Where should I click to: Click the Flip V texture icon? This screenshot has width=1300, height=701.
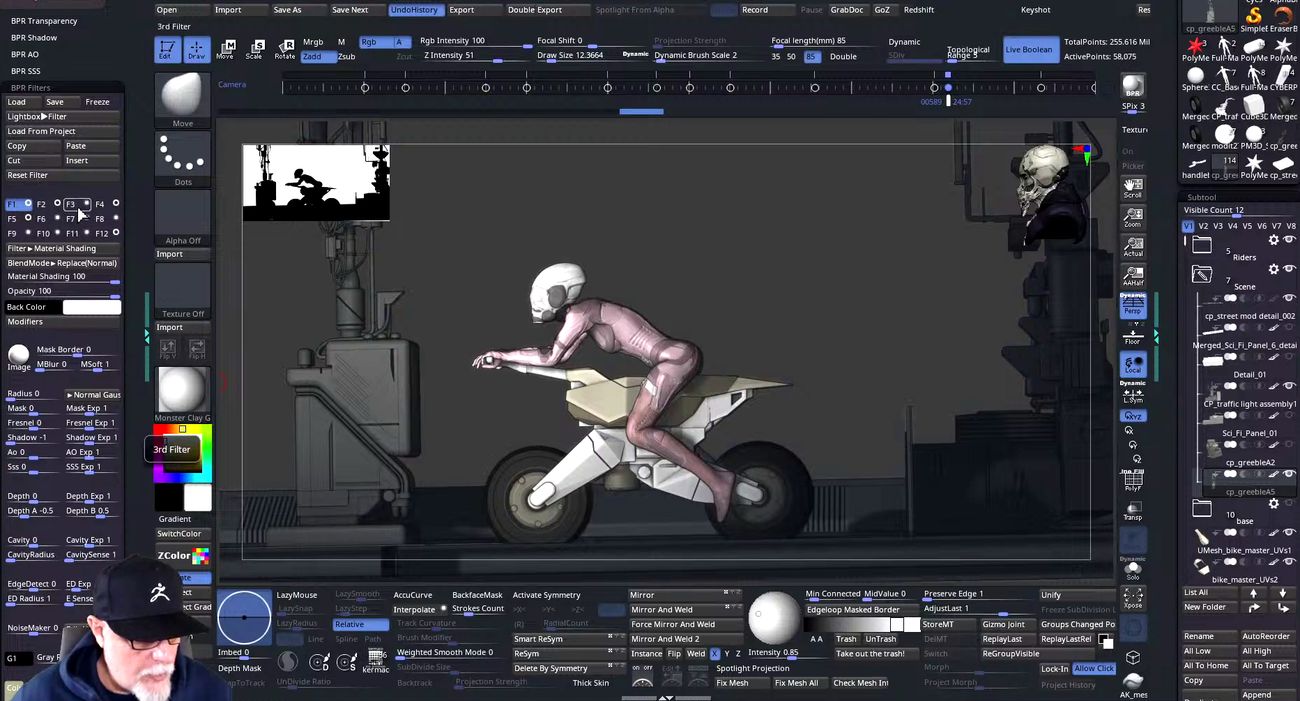[x=168, y=348]
